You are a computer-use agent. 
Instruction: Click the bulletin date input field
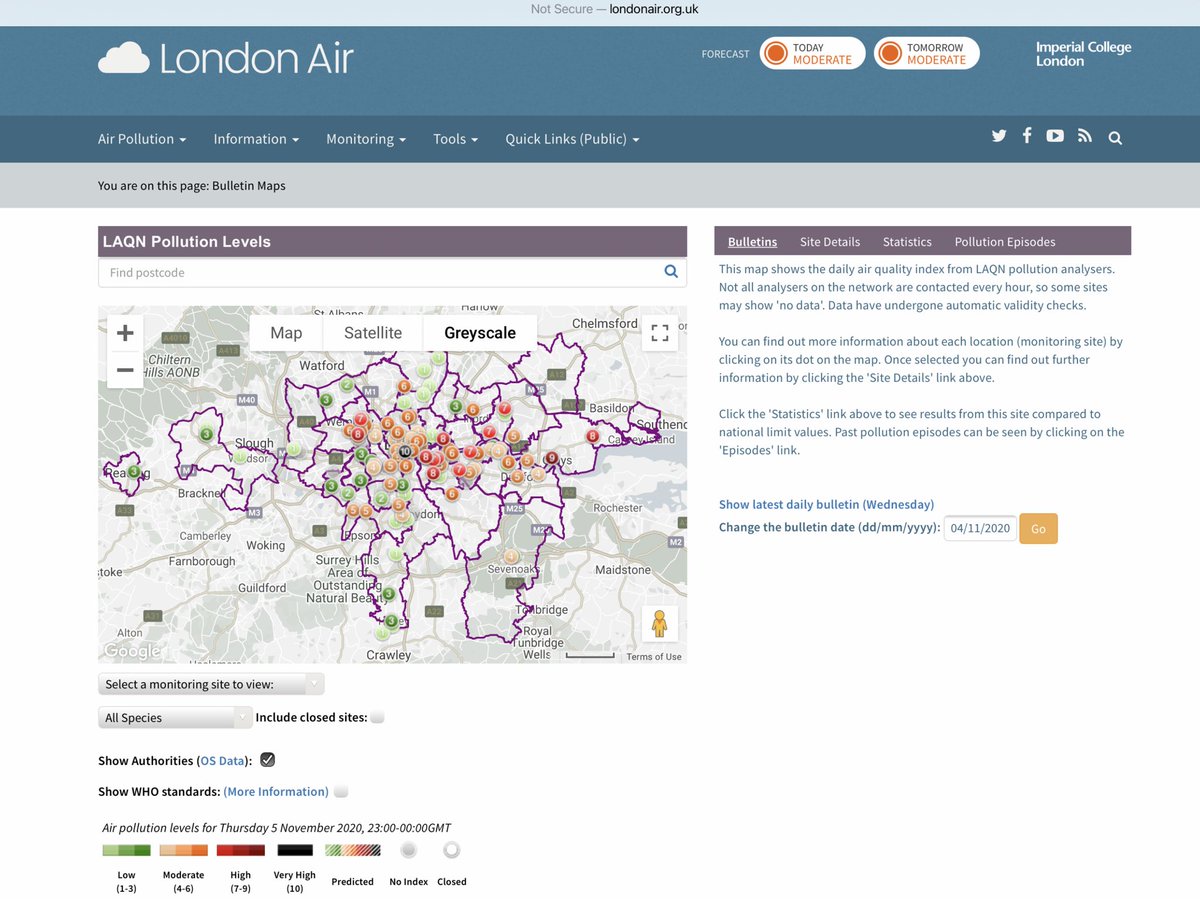tap(980, 528)
